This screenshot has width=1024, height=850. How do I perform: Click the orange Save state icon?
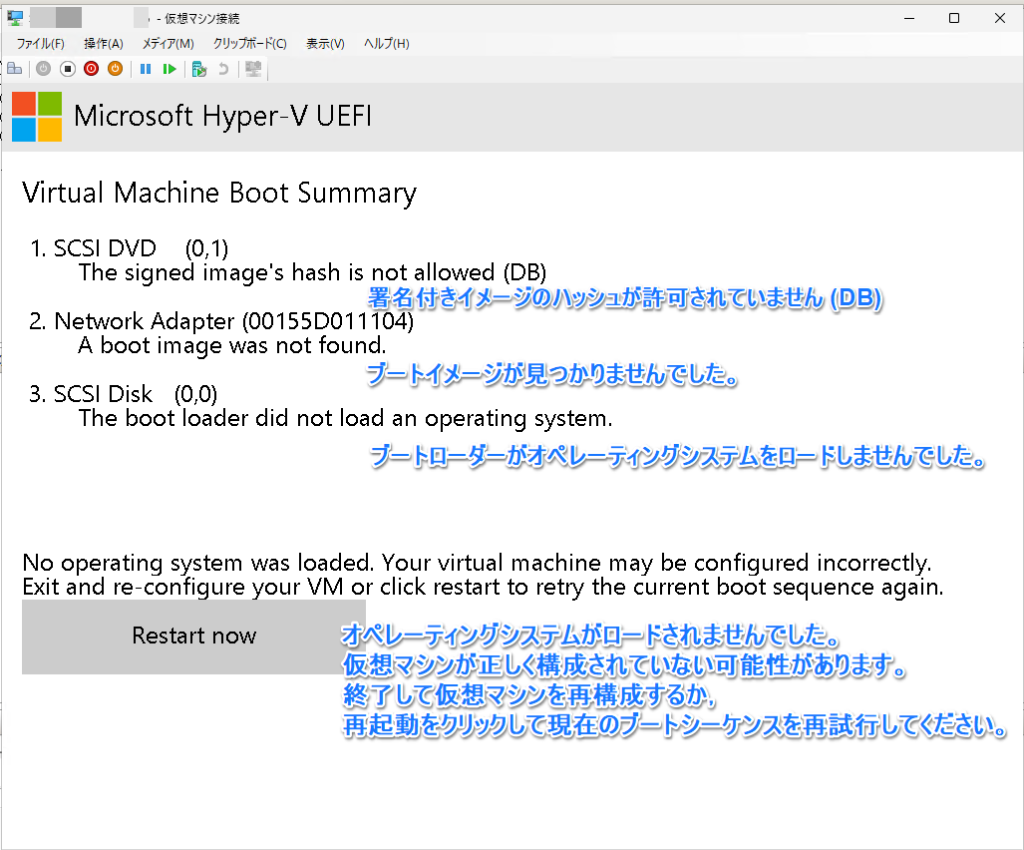115,69
